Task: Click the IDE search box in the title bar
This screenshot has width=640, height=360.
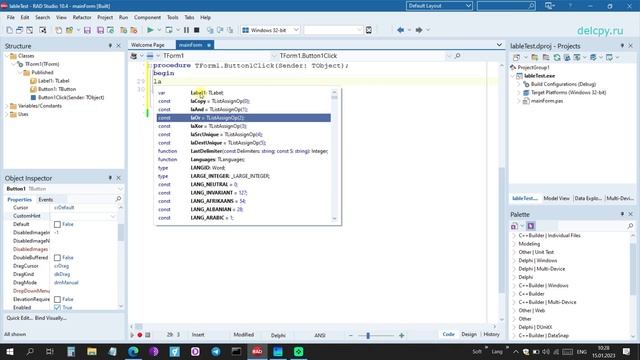Action: pos(506,6)
